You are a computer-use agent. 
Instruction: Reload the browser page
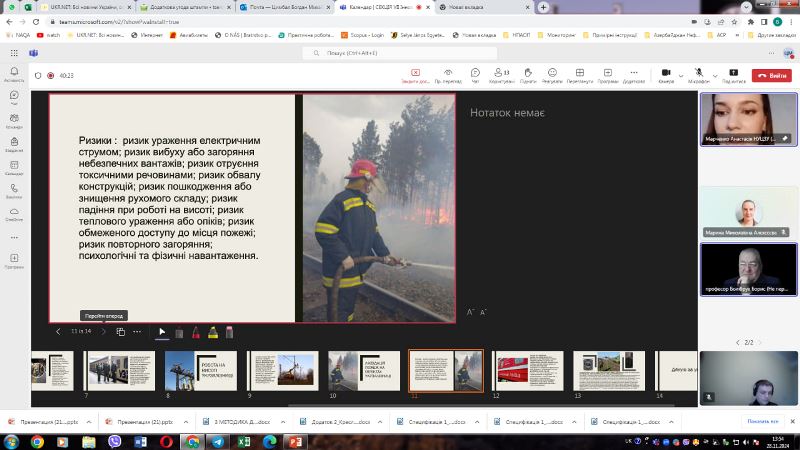(x=36, y=22)
